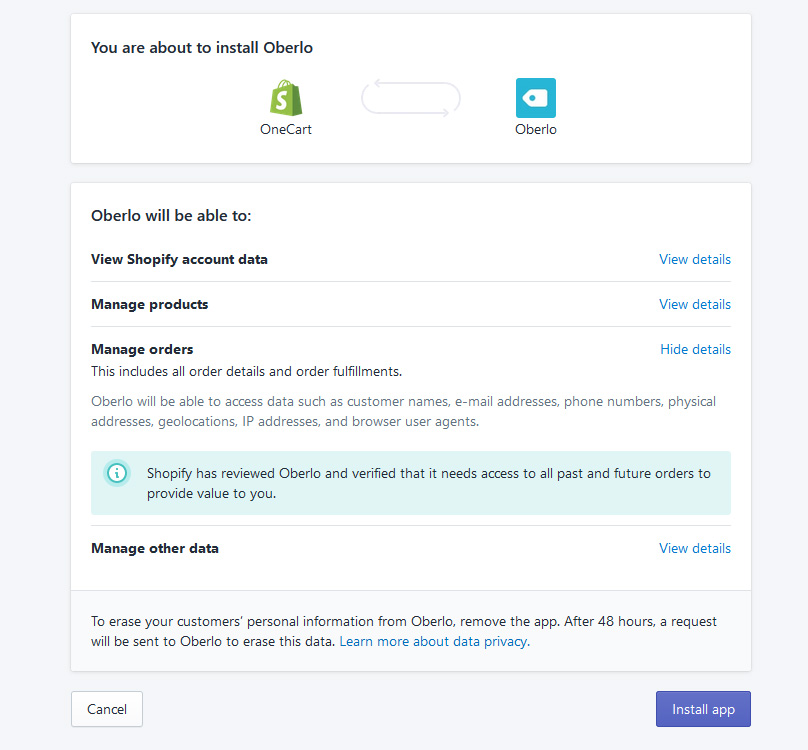Viewport: 808px width, 750px height.
Task: Click the Shopify has reviewed Oberlo notice text
Action: [x=428, y=482]
